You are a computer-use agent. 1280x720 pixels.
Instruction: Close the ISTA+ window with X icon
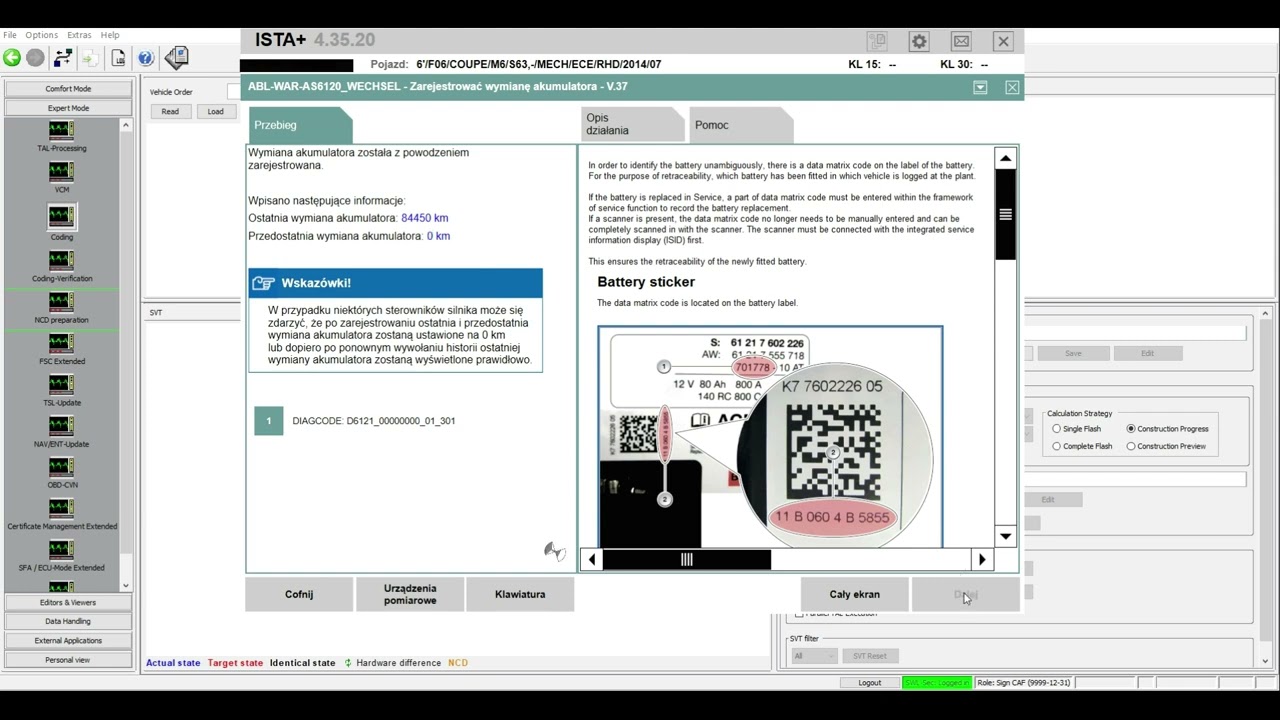click(x=1003, y=41)
